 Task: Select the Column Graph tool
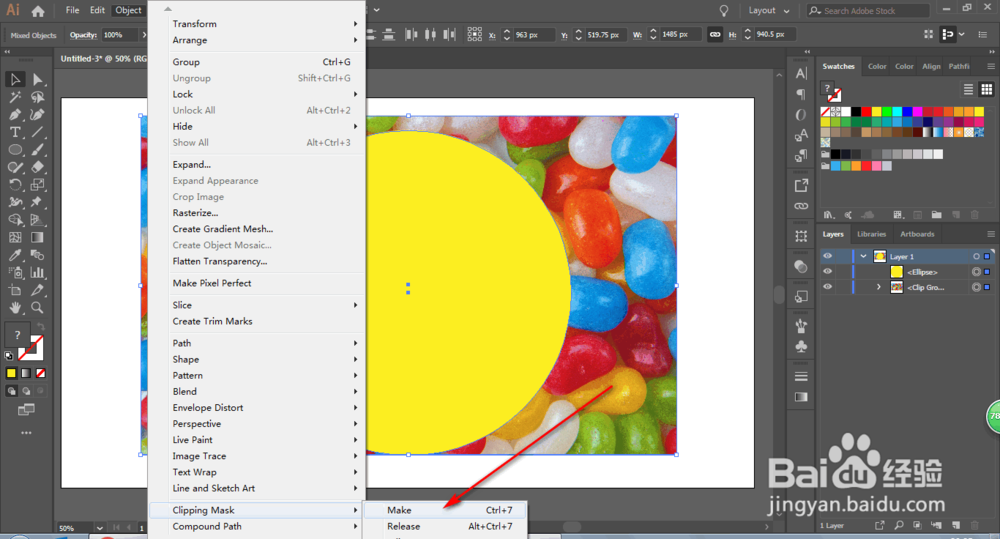38,272
